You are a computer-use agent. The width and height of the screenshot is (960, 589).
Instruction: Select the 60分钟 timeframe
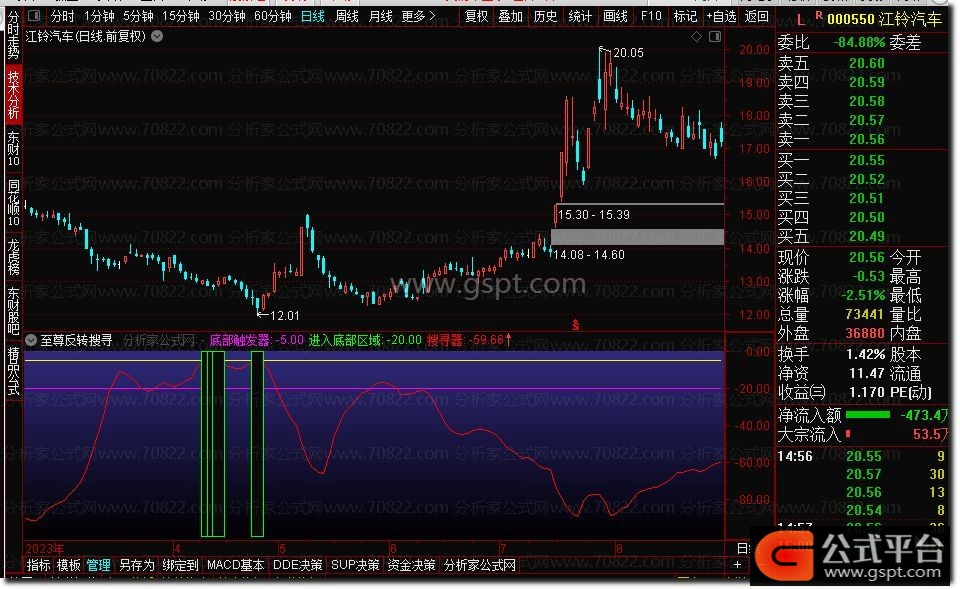(x=273, y=16)
